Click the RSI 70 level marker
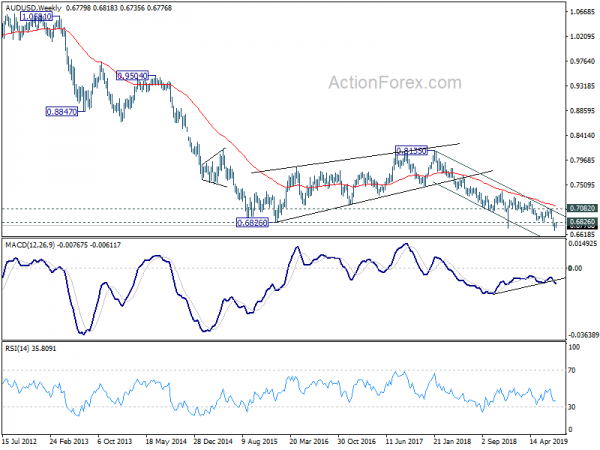This screenshot has width=600, height=450. click(x=572, y=370)
